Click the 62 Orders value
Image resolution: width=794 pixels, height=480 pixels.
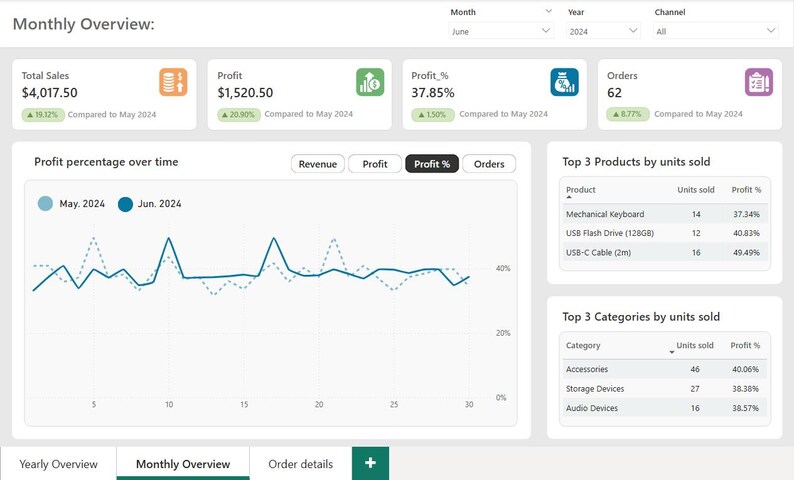coord(614,93)
